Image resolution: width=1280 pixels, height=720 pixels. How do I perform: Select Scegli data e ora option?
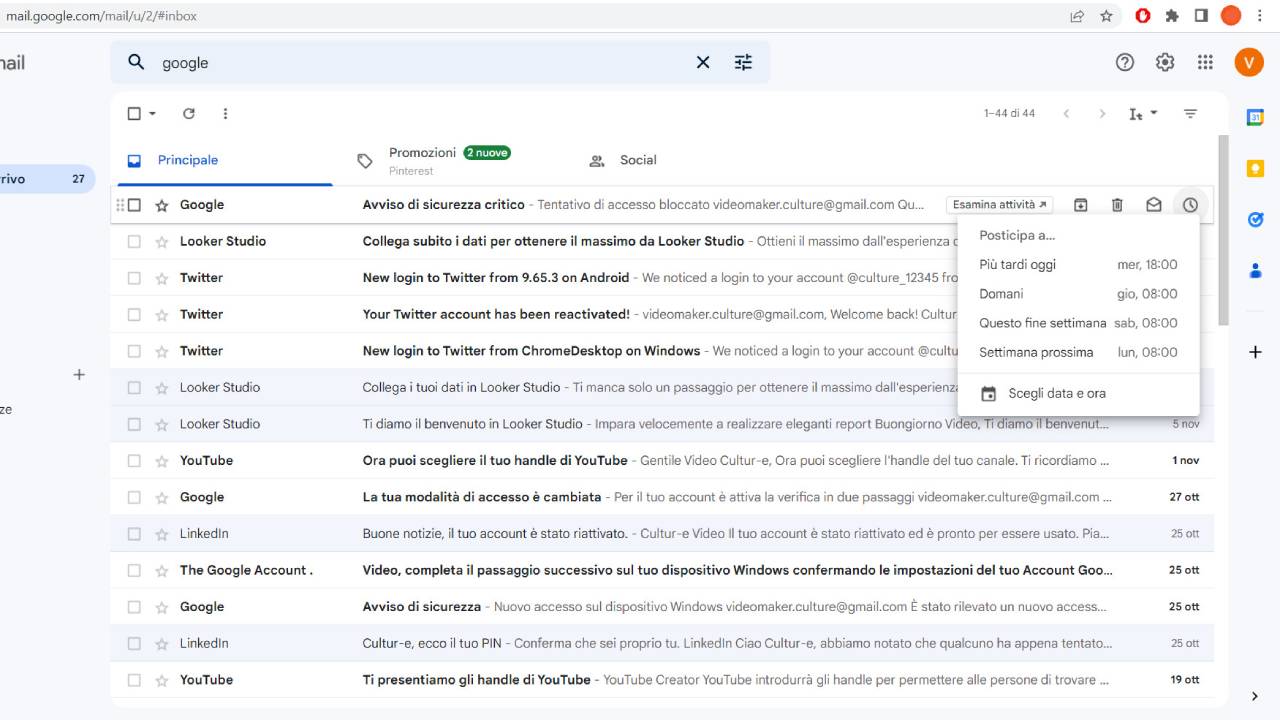point(1078,393)
